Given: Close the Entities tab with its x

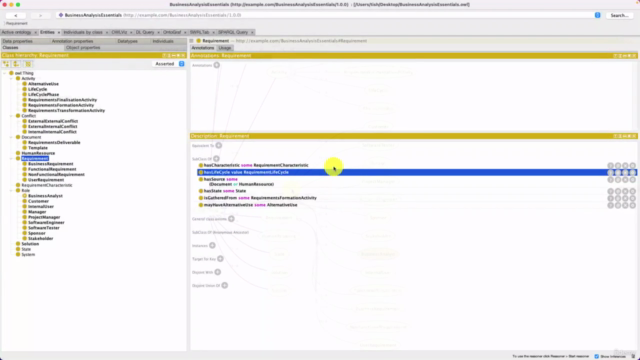Looking at the screenshot, I should point(58,32).
